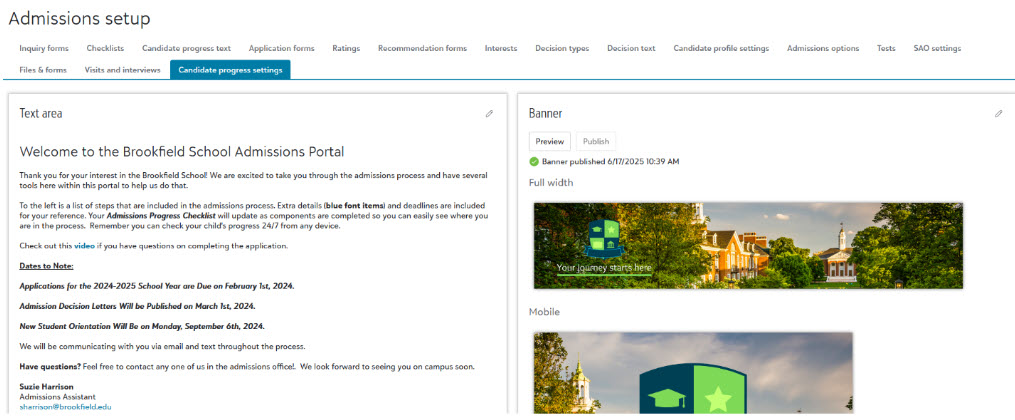Open the Files & forms tab
This screenshot has height=420, width=1015.
tap(43, 70)
